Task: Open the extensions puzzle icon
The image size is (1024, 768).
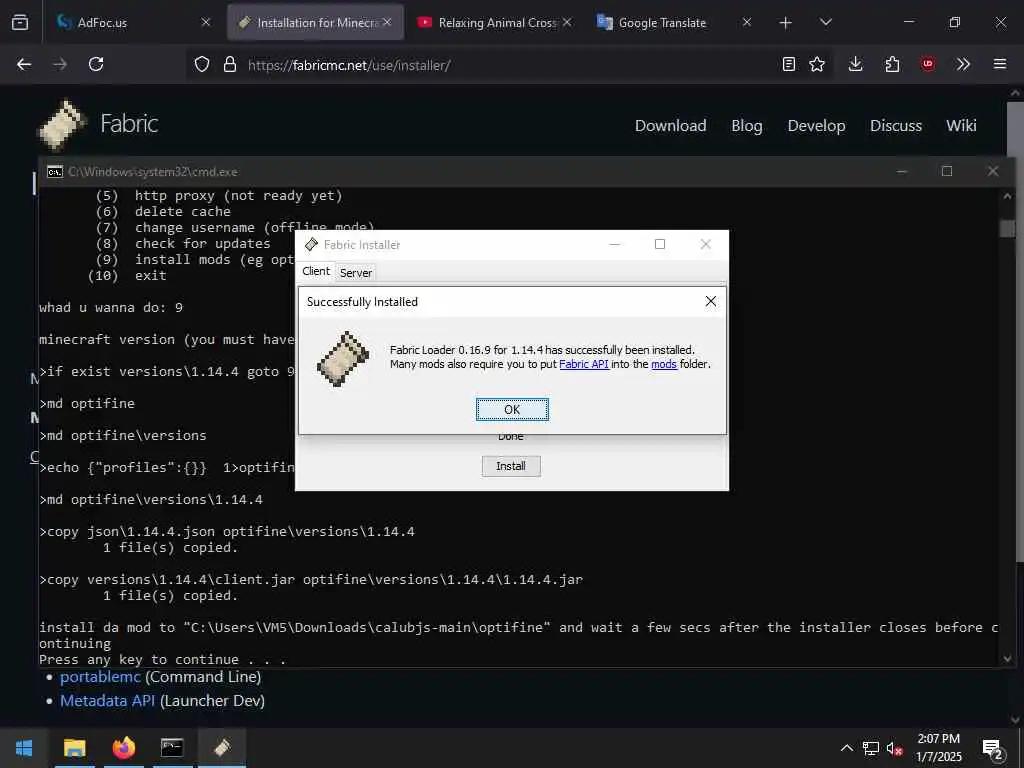Action: (x=892, y=64)
